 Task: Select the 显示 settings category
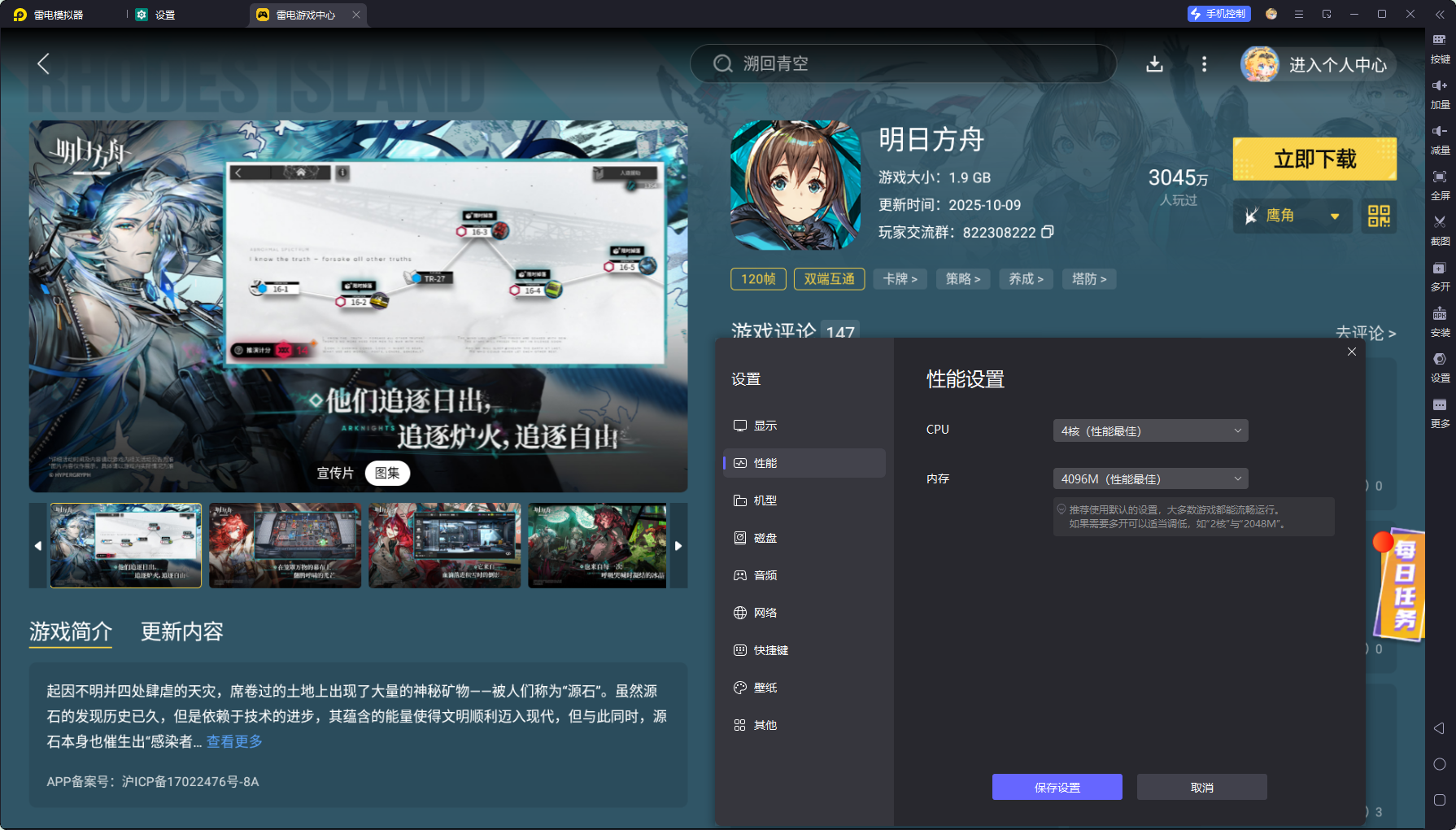point(764,425)
